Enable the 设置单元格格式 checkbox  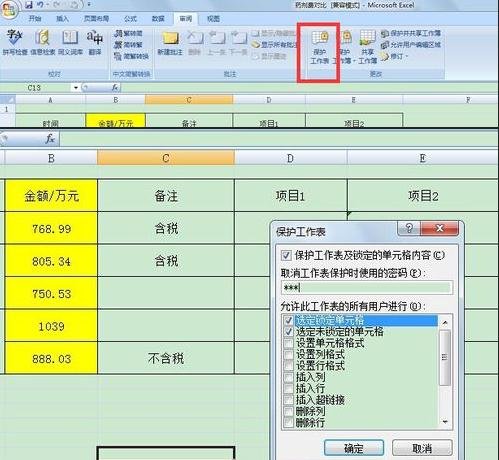point(288,343)
